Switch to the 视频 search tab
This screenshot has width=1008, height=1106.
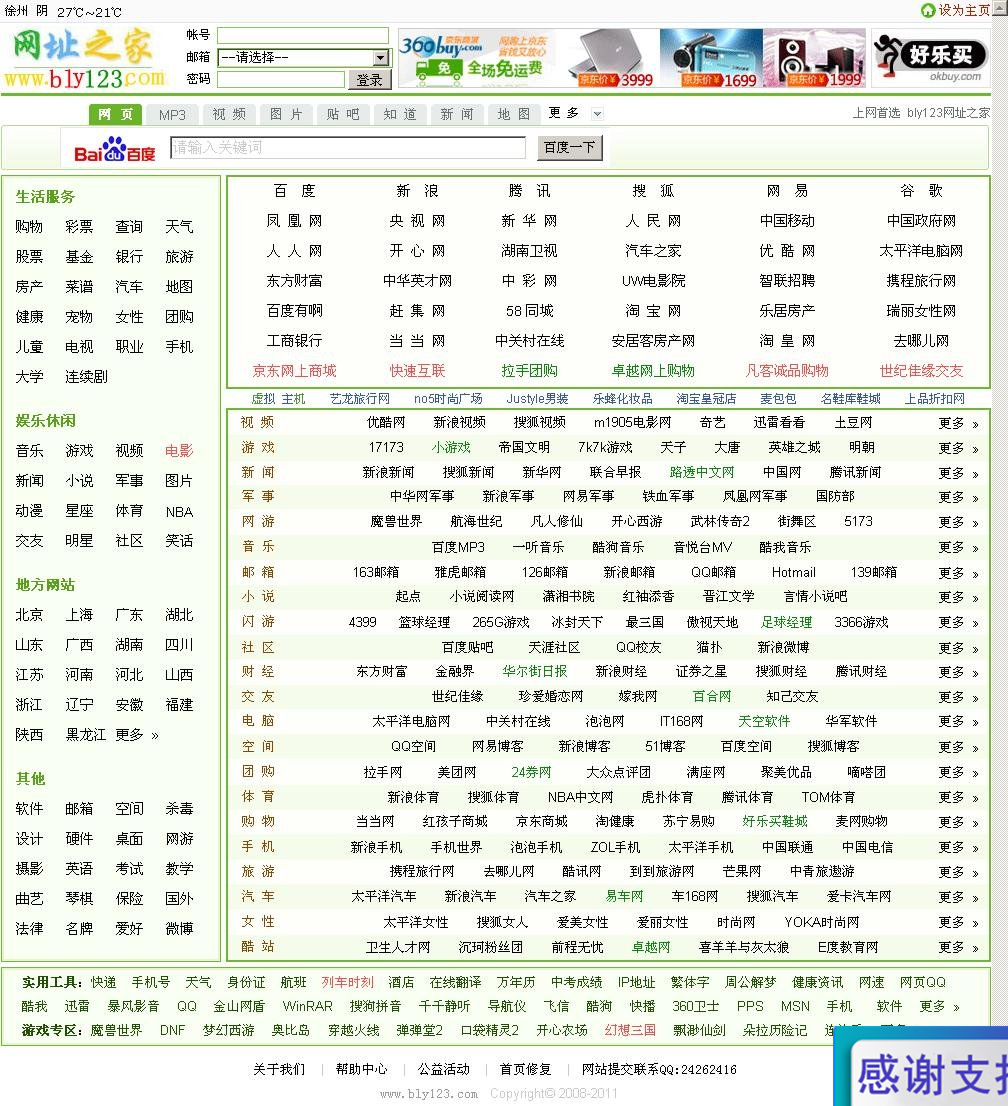coord(229,114)
